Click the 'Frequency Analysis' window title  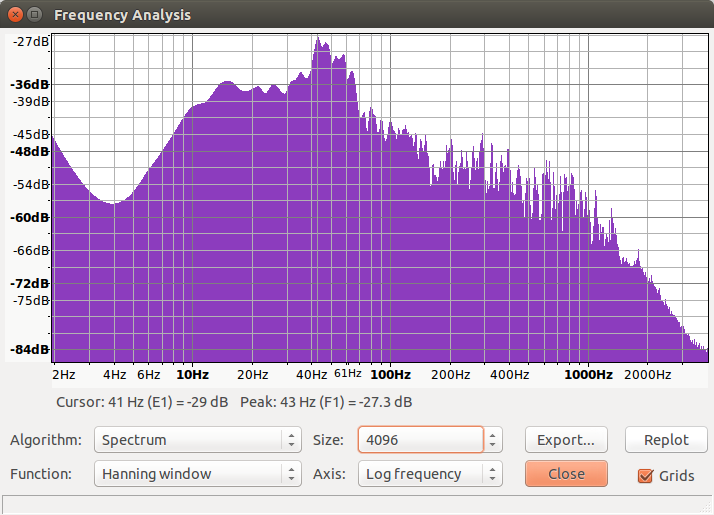122,15
